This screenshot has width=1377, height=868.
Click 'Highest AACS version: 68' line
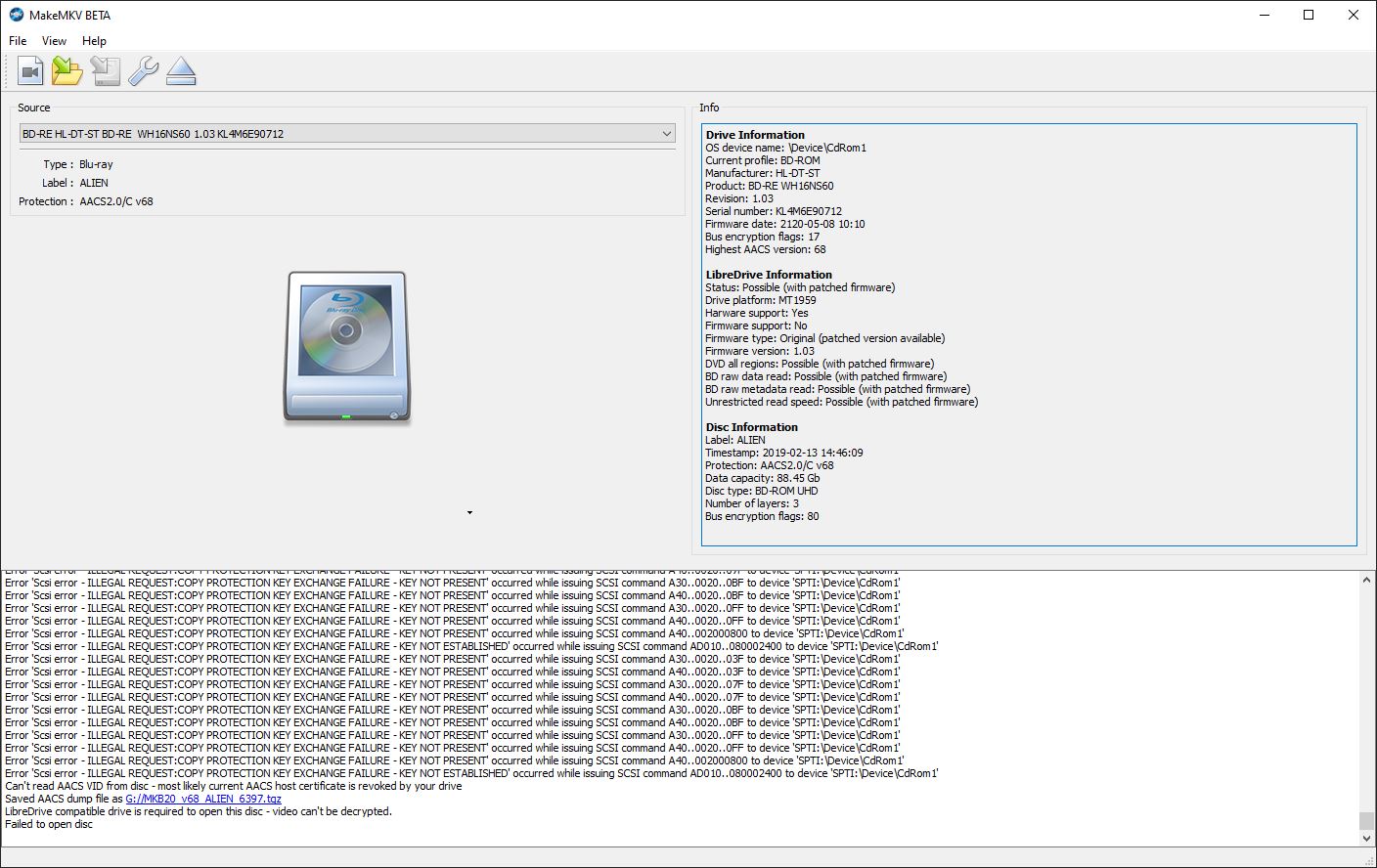click(766, 249)
